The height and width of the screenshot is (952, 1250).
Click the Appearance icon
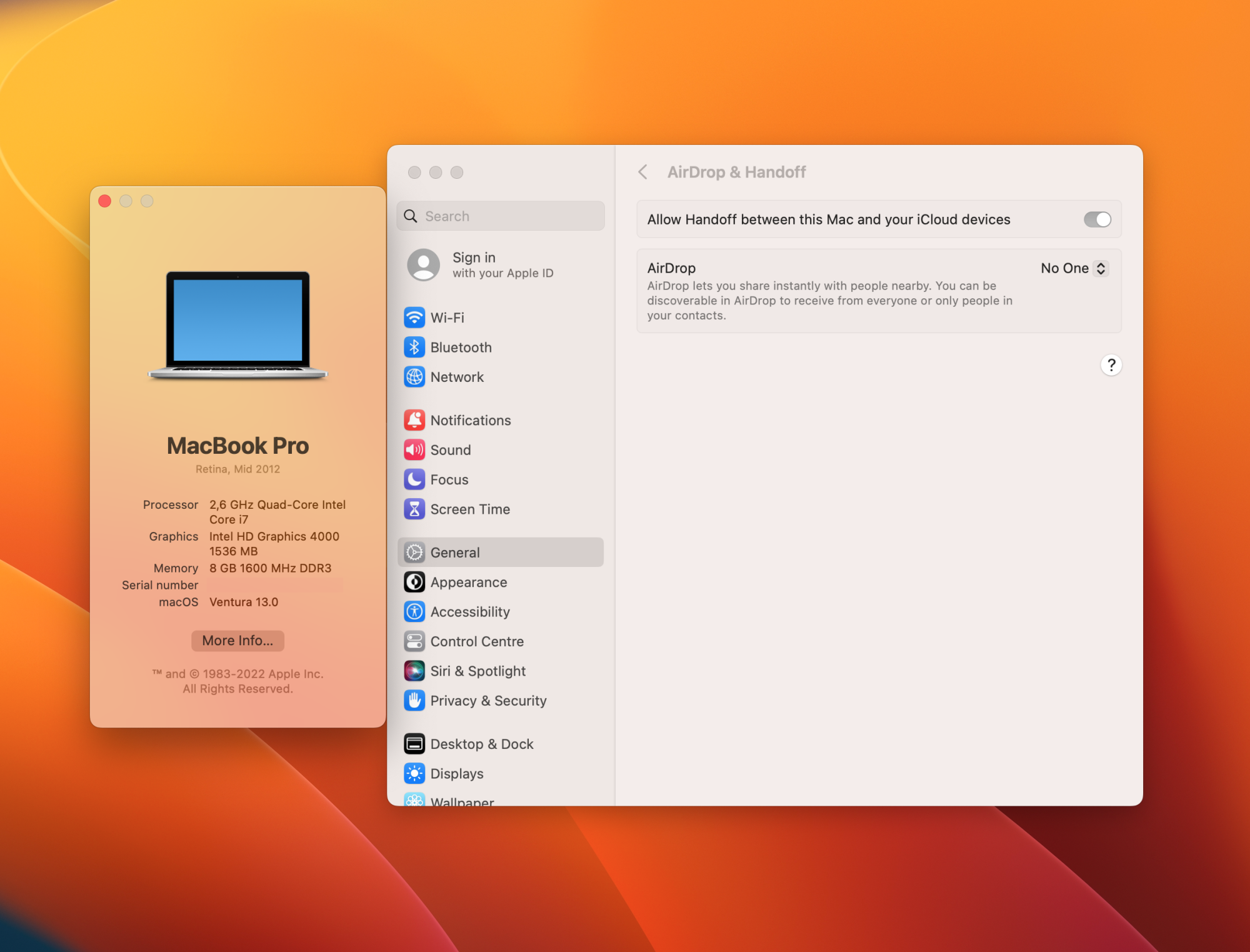414,582
